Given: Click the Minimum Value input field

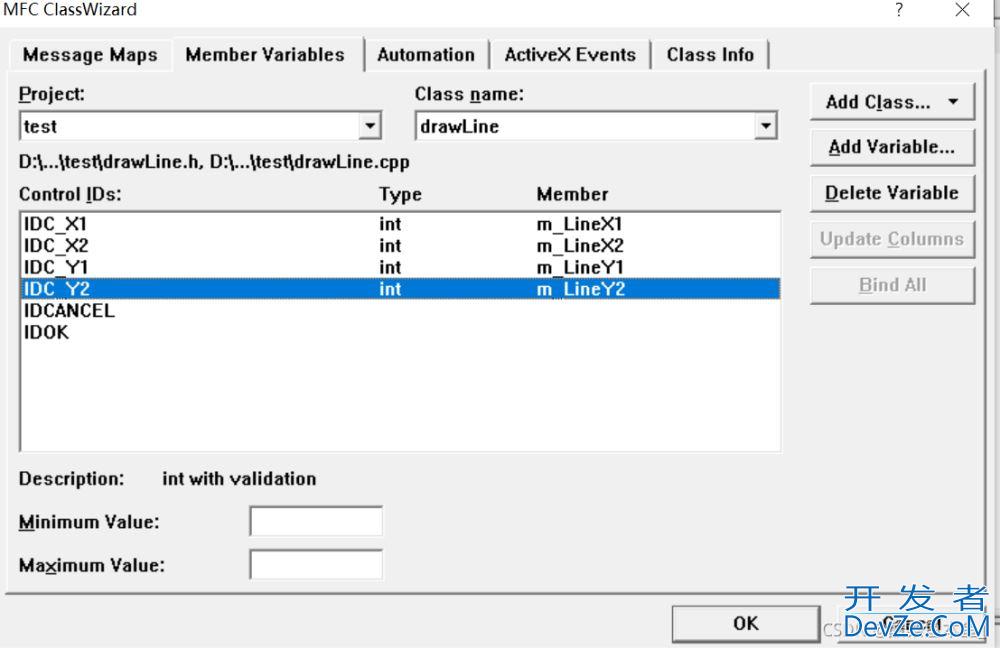Looking at the screenshot, I should pos(316,522).
